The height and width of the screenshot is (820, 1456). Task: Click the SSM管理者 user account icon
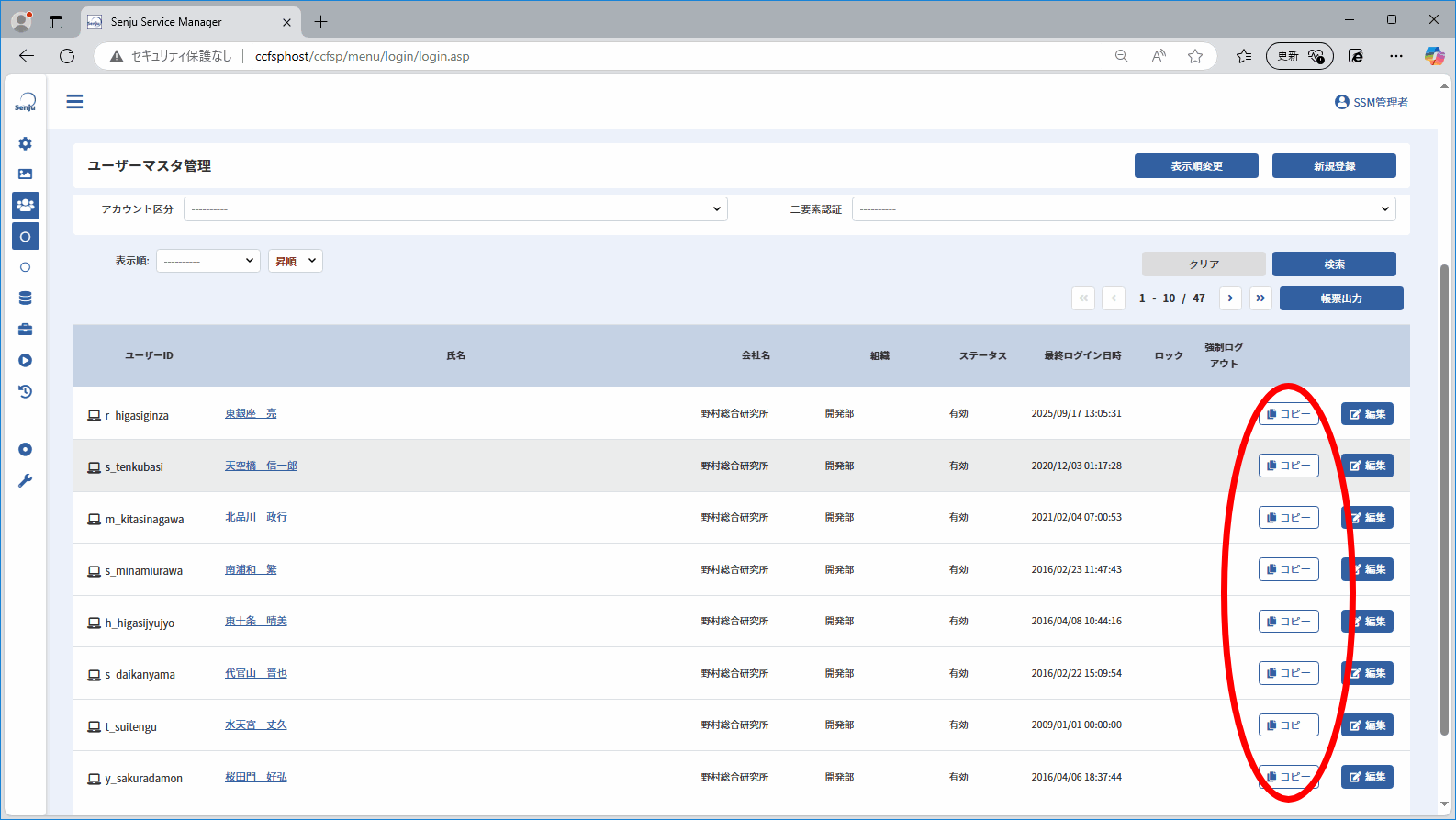[1341, 102]
